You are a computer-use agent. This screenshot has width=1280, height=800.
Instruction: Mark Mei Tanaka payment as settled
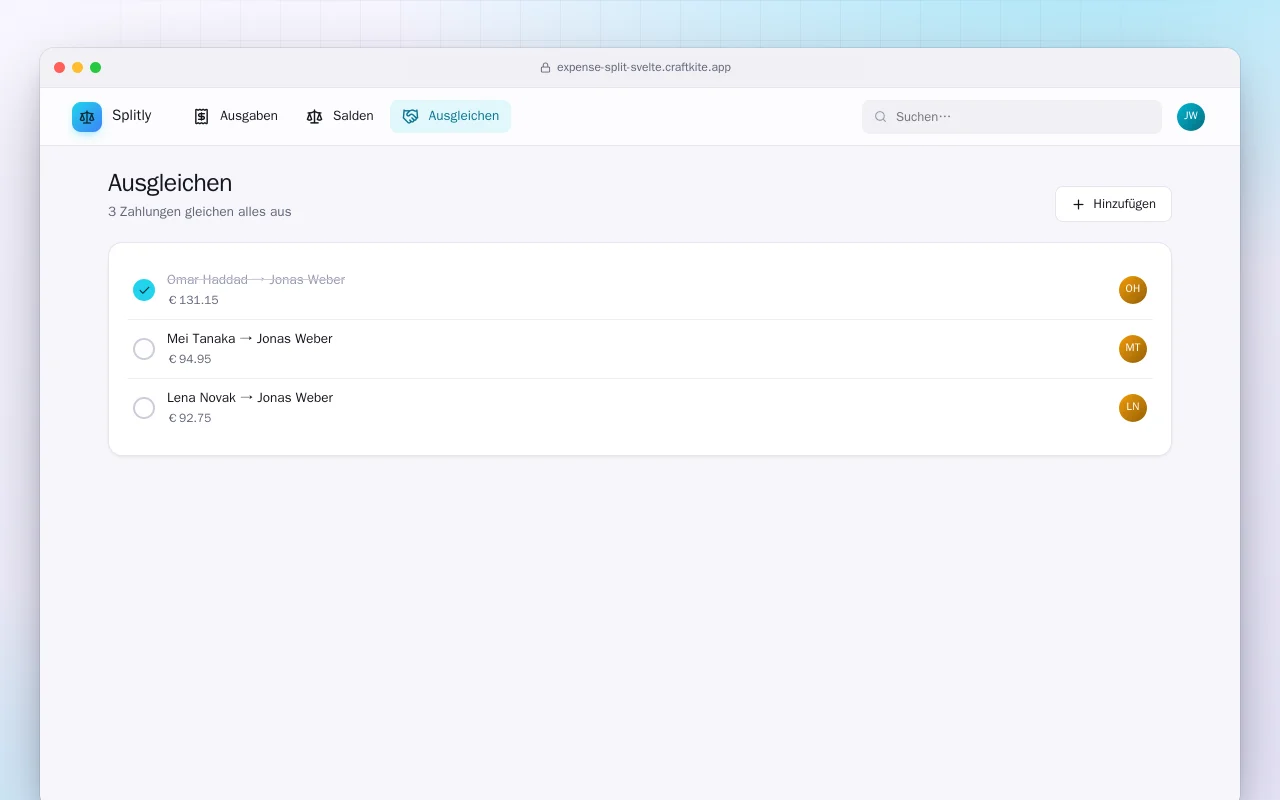point(144,349)
